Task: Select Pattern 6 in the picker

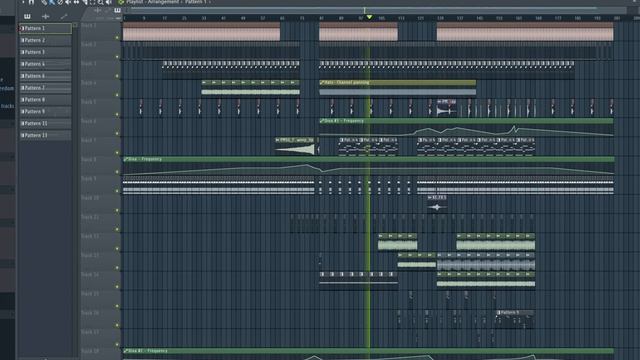Action: (x=45, y=76)
